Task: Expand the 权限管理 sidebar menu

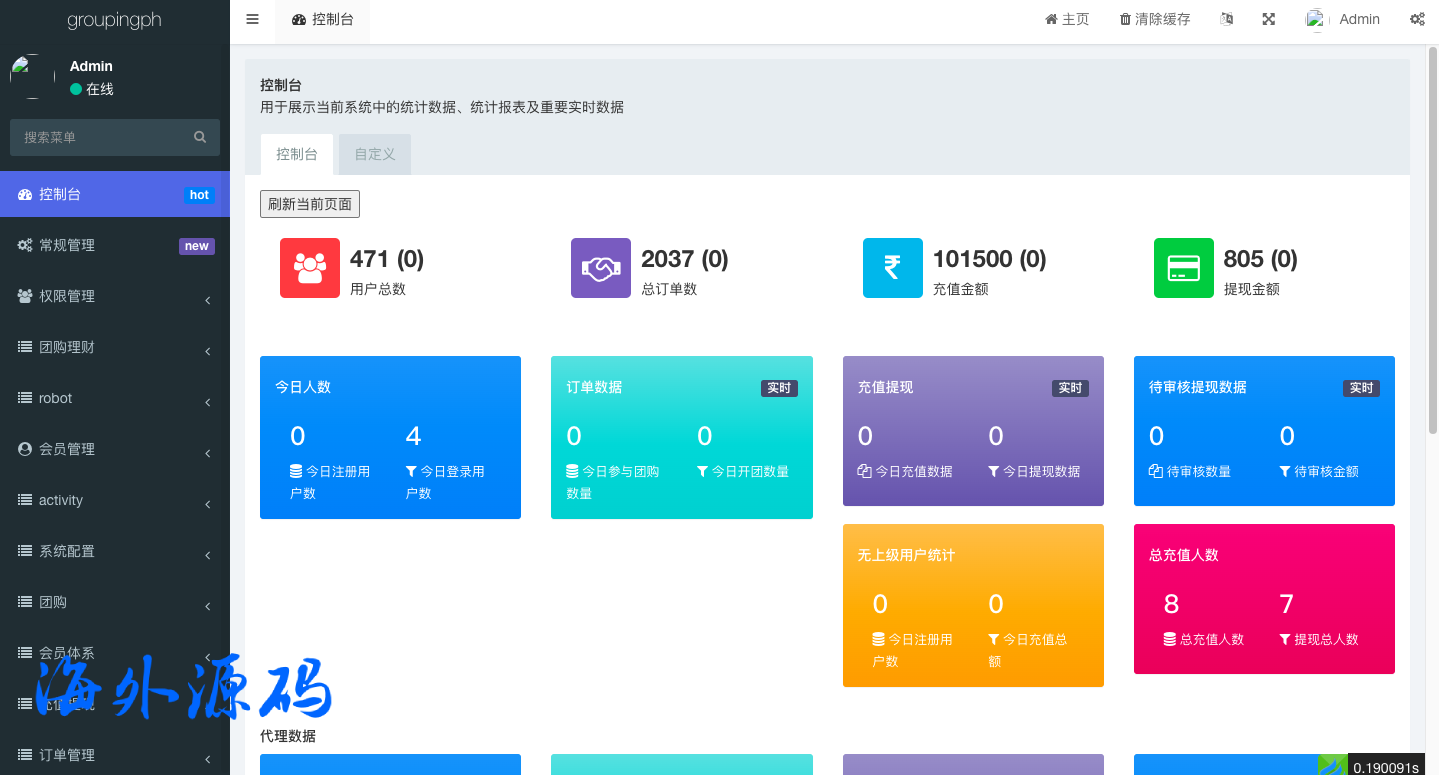Action: (114, 296)
